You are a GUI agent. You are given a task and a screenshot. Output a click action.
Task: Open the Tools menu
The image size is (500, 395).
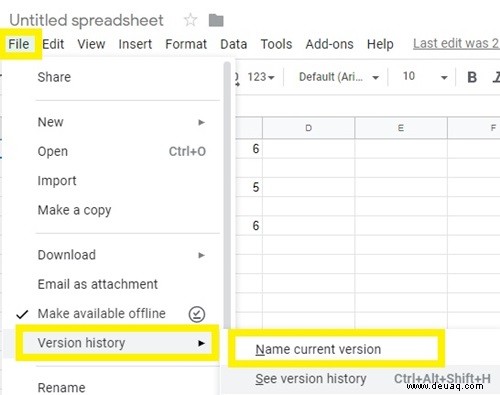[276, 44]
